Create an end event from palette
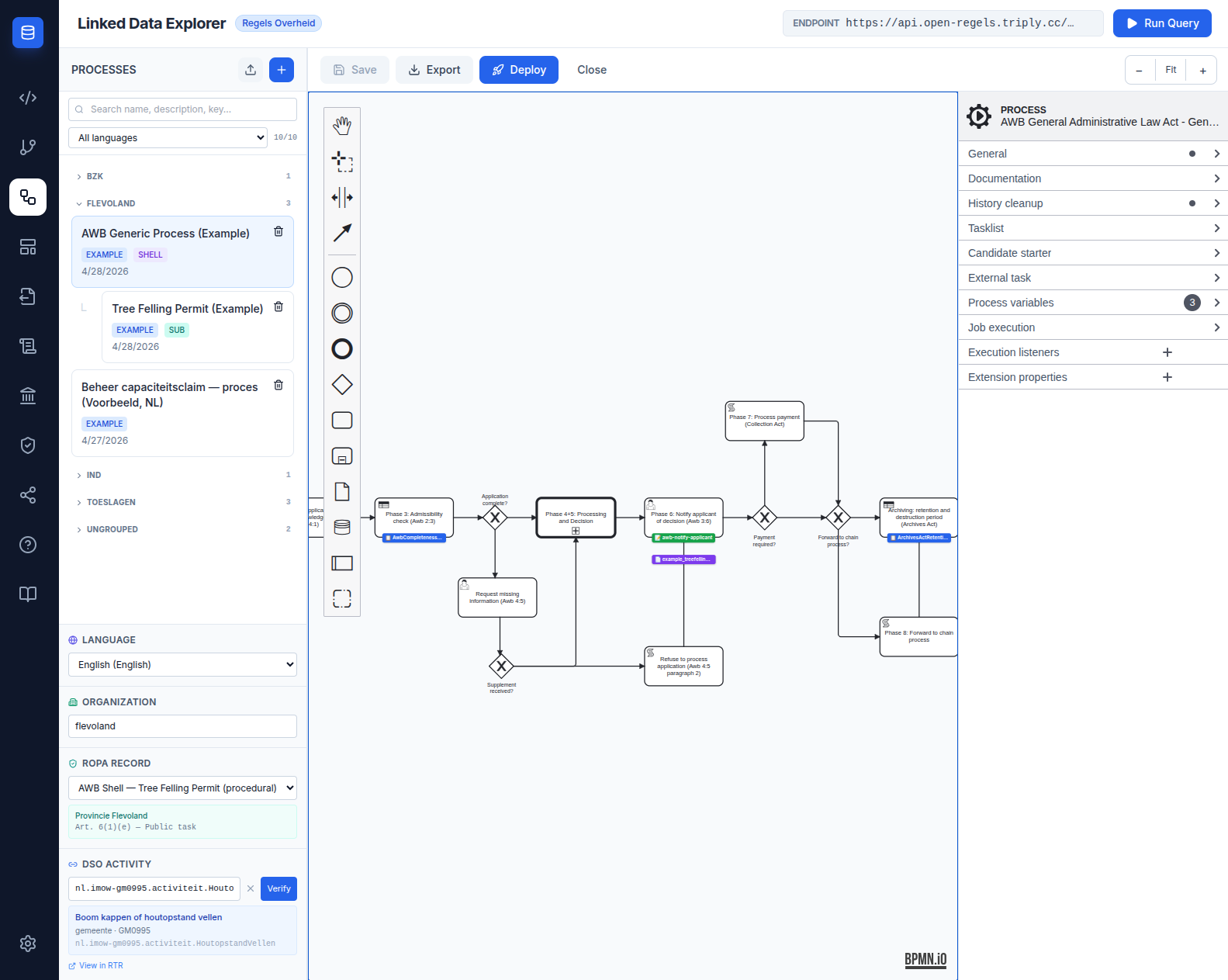Image resolution: width=1228 pixels, height=980 pixels. tap(342, 348)
